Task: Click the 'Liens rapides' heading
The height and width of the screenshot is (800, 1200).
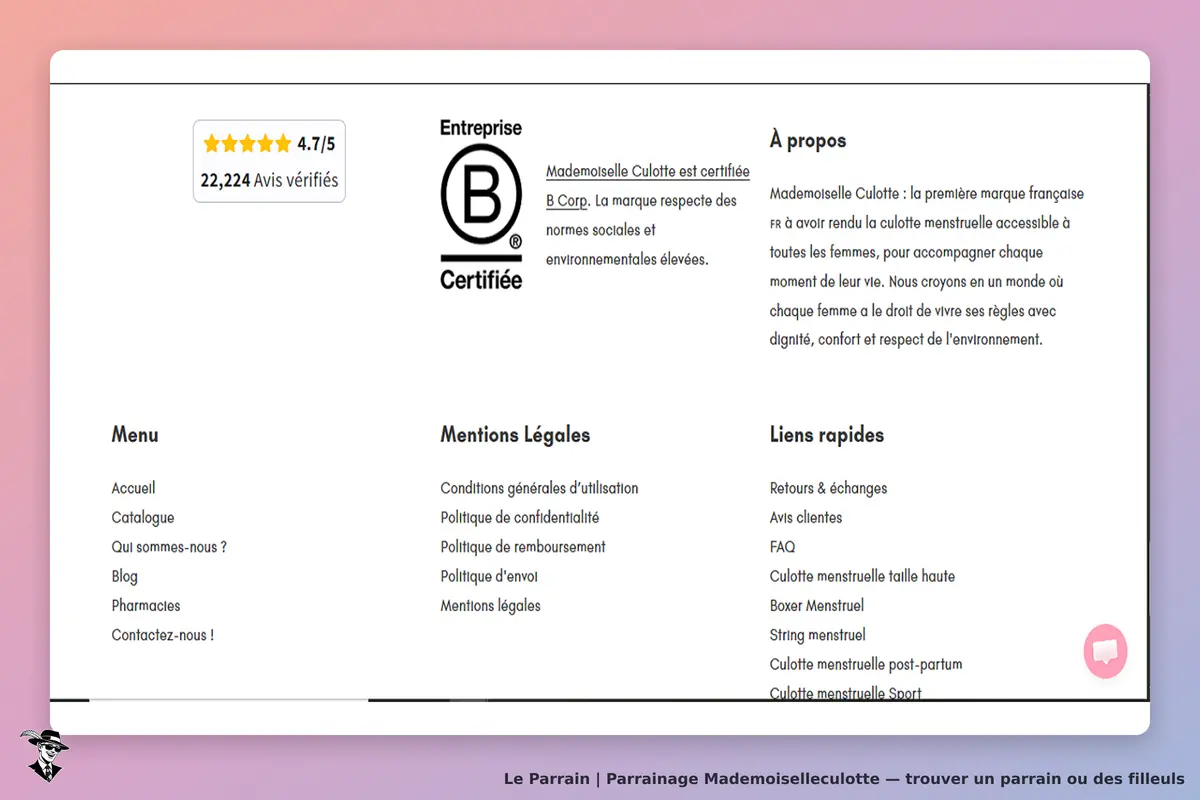Action: pos(827,435)
